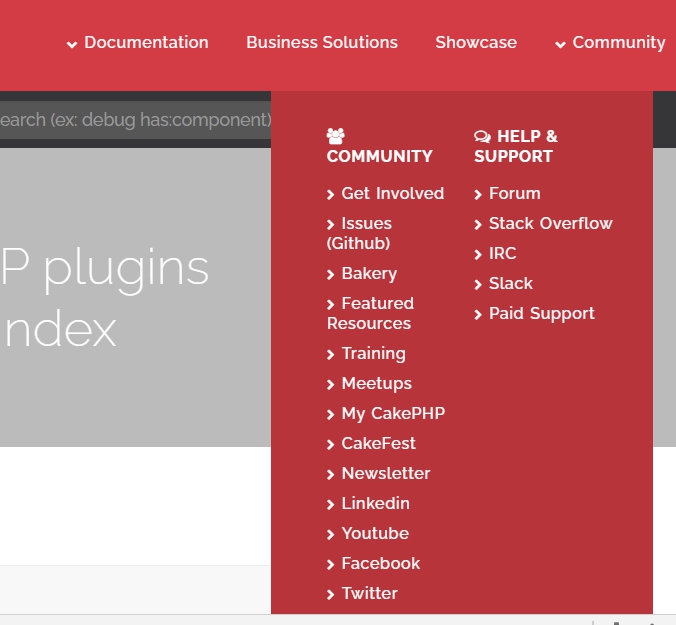Viewport: 676px width, 625px height.
Task: Open the Meetups link
Action: 369,384
